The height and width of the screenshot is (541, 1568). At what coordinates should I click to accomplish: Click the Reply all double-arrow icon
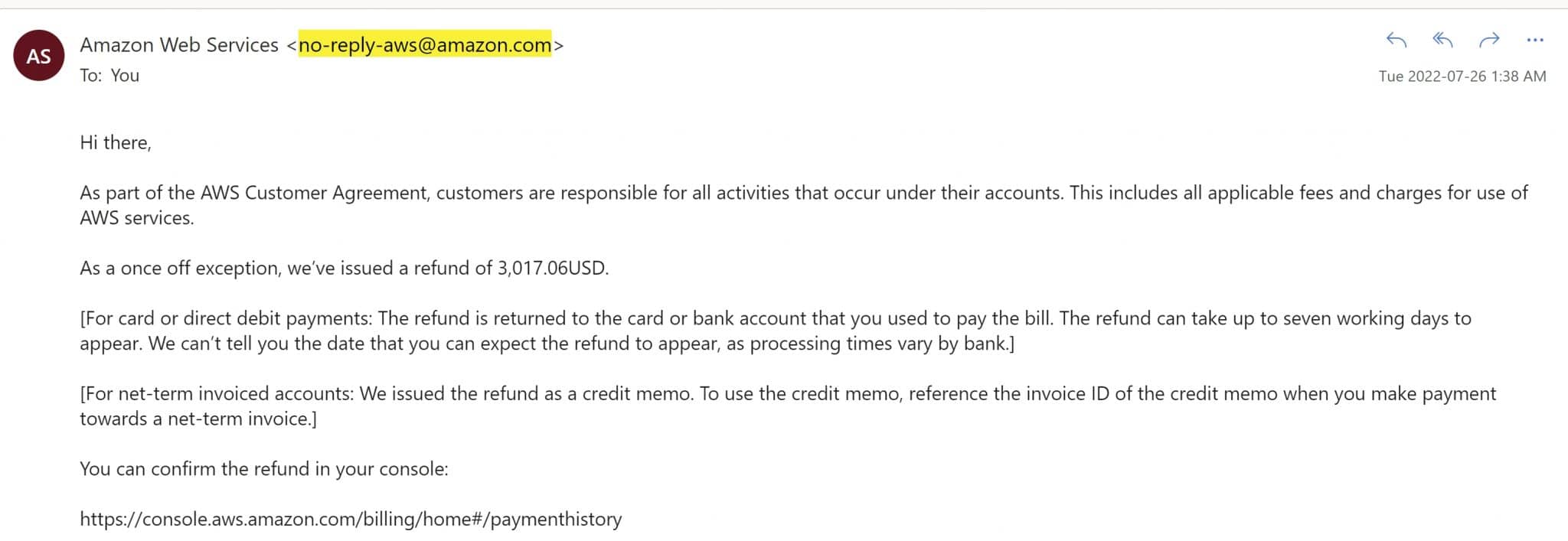1442,40
